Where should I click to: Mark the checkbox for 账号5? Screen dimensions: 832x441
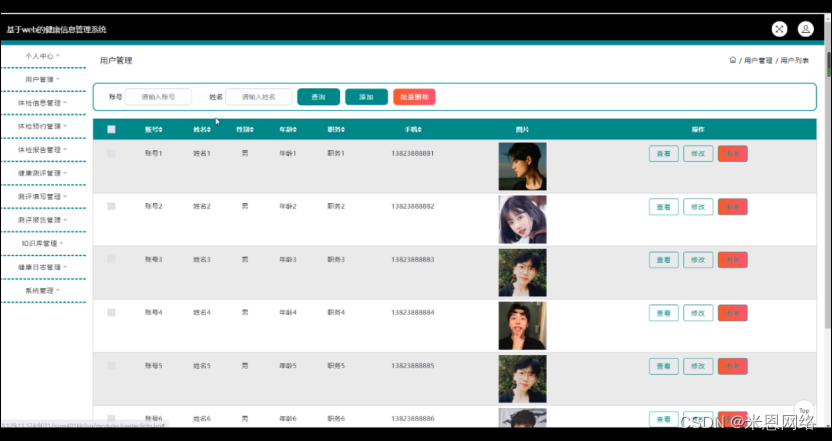[111, 366]
